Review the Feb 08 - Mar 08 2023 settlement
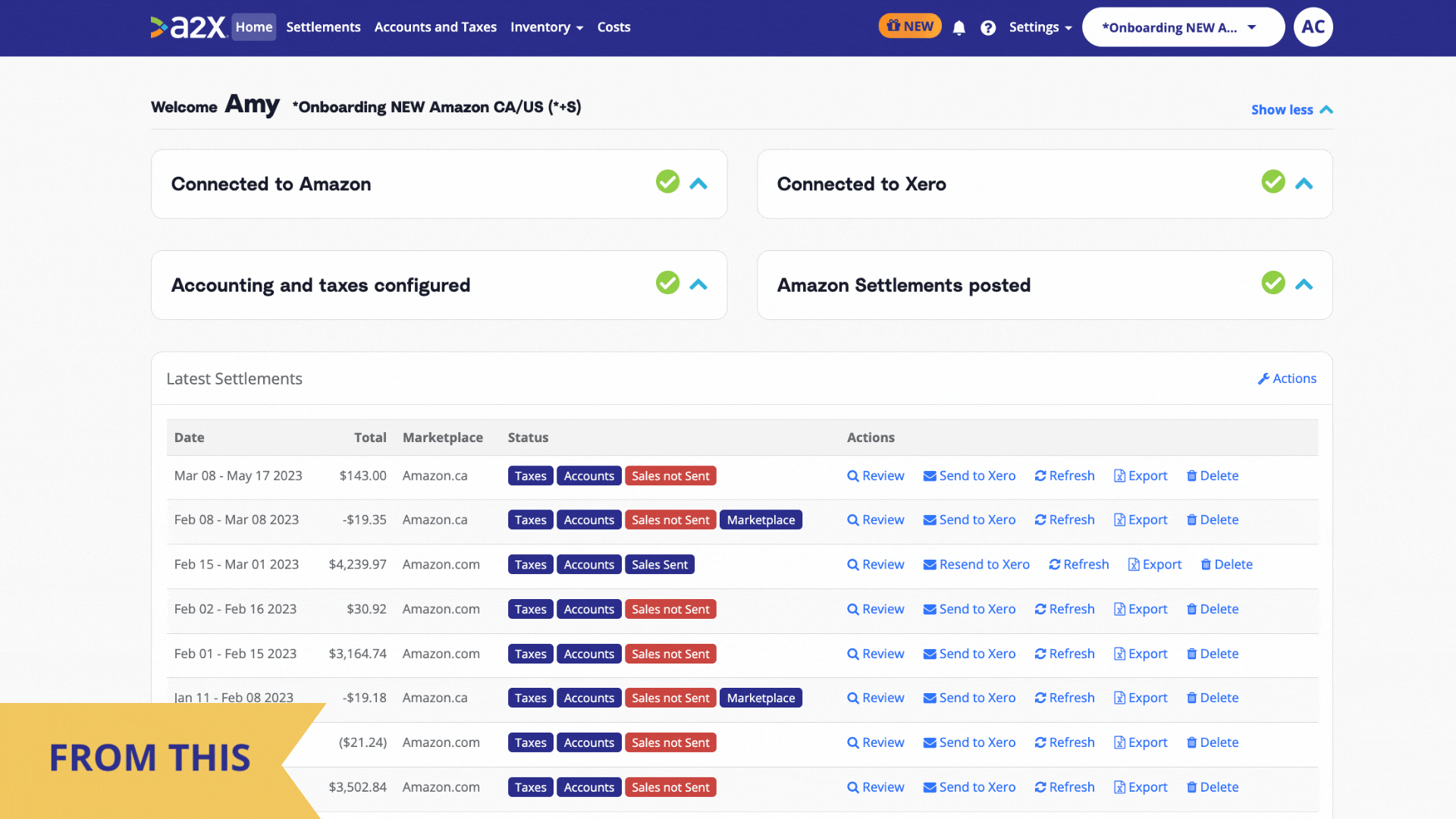The image size is (1456, 819). tap(876, 520)
